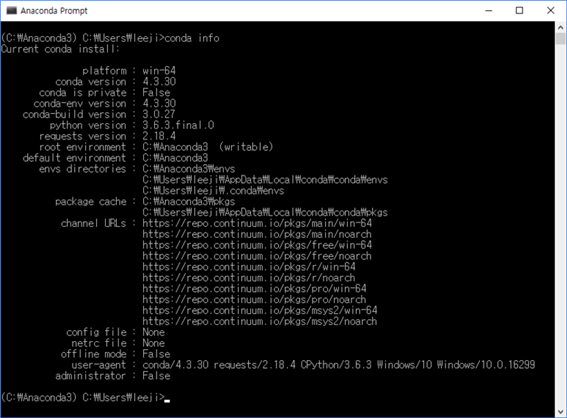Click the empty vertical scrollbar track

[560, 224]
